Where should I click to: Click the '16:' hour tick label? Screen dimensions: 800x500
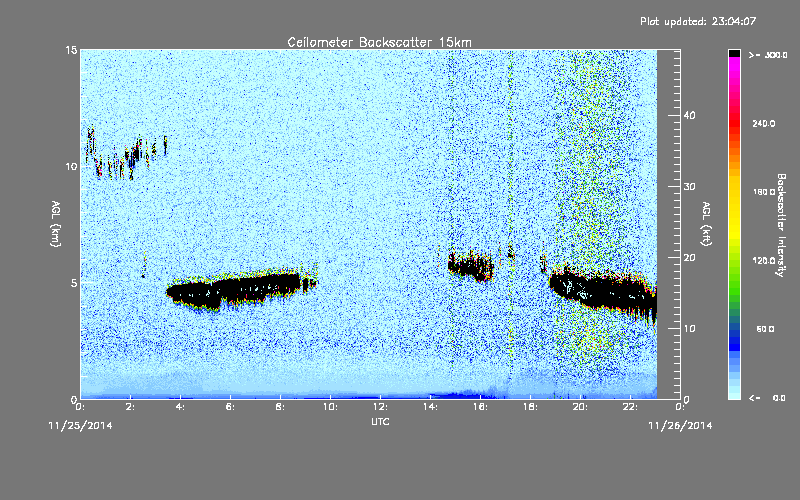click(x=480, y=407)
